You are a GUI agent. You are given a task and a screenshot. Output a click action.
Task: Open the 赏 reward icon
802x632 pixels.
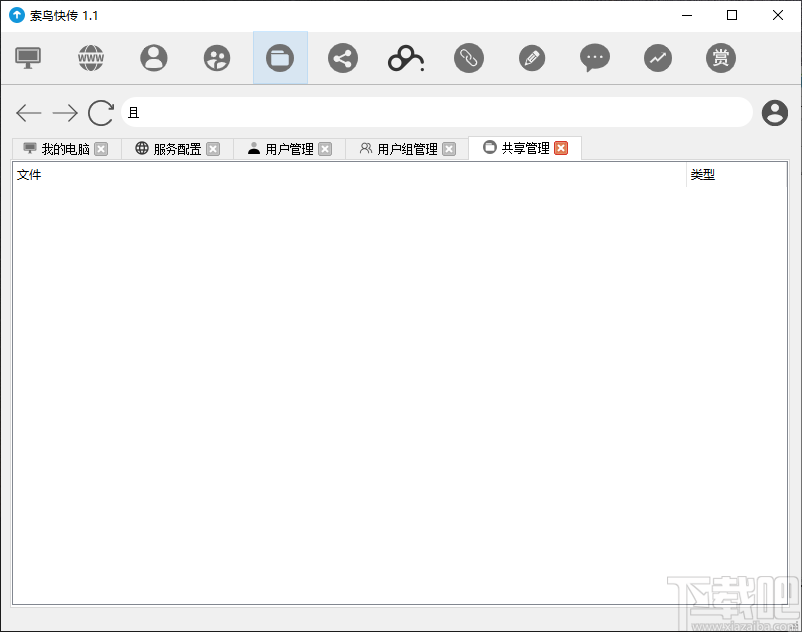click(x=721, y=58)
